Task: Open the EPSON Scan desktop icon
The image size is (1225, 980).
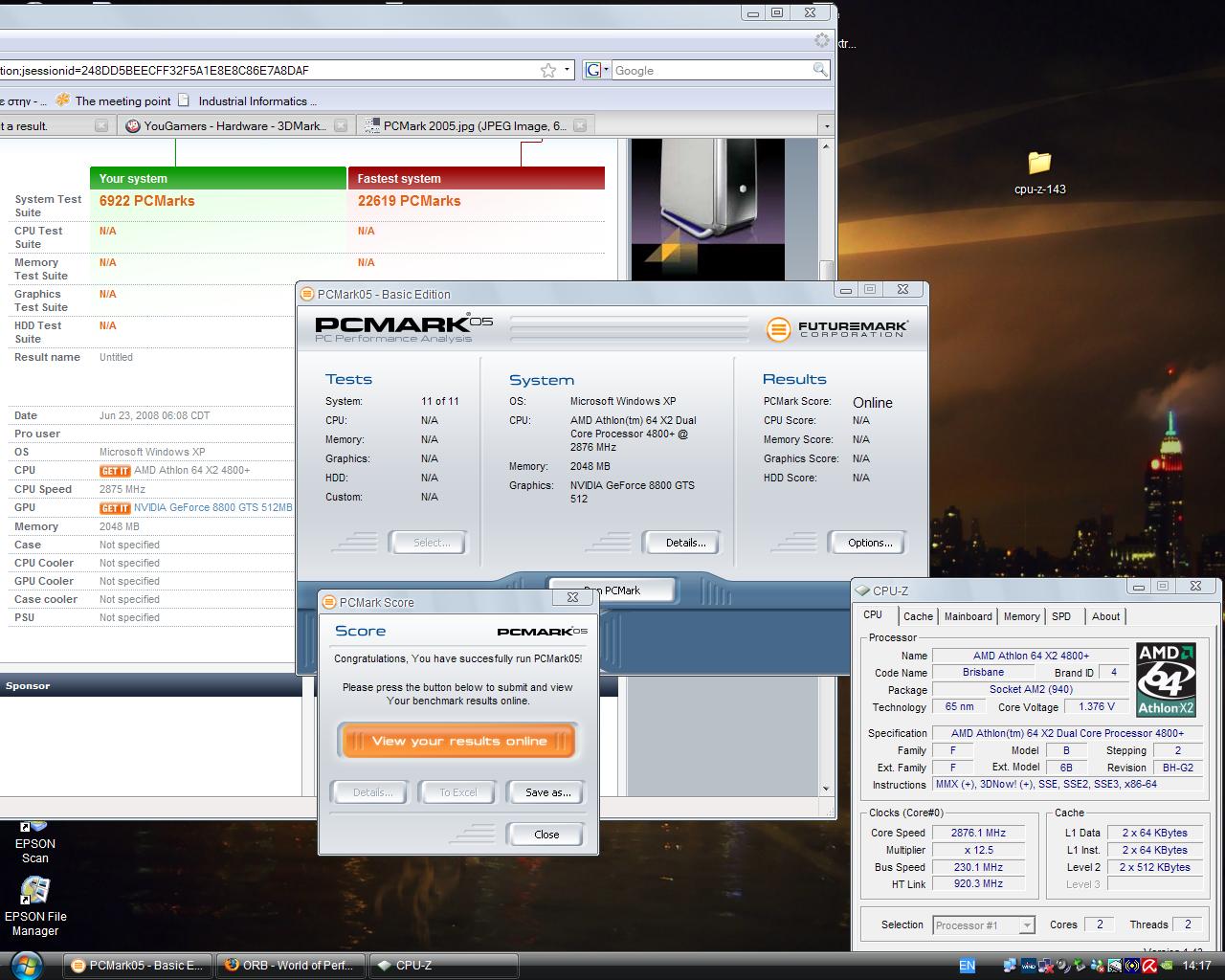Action: click(34, 842)
